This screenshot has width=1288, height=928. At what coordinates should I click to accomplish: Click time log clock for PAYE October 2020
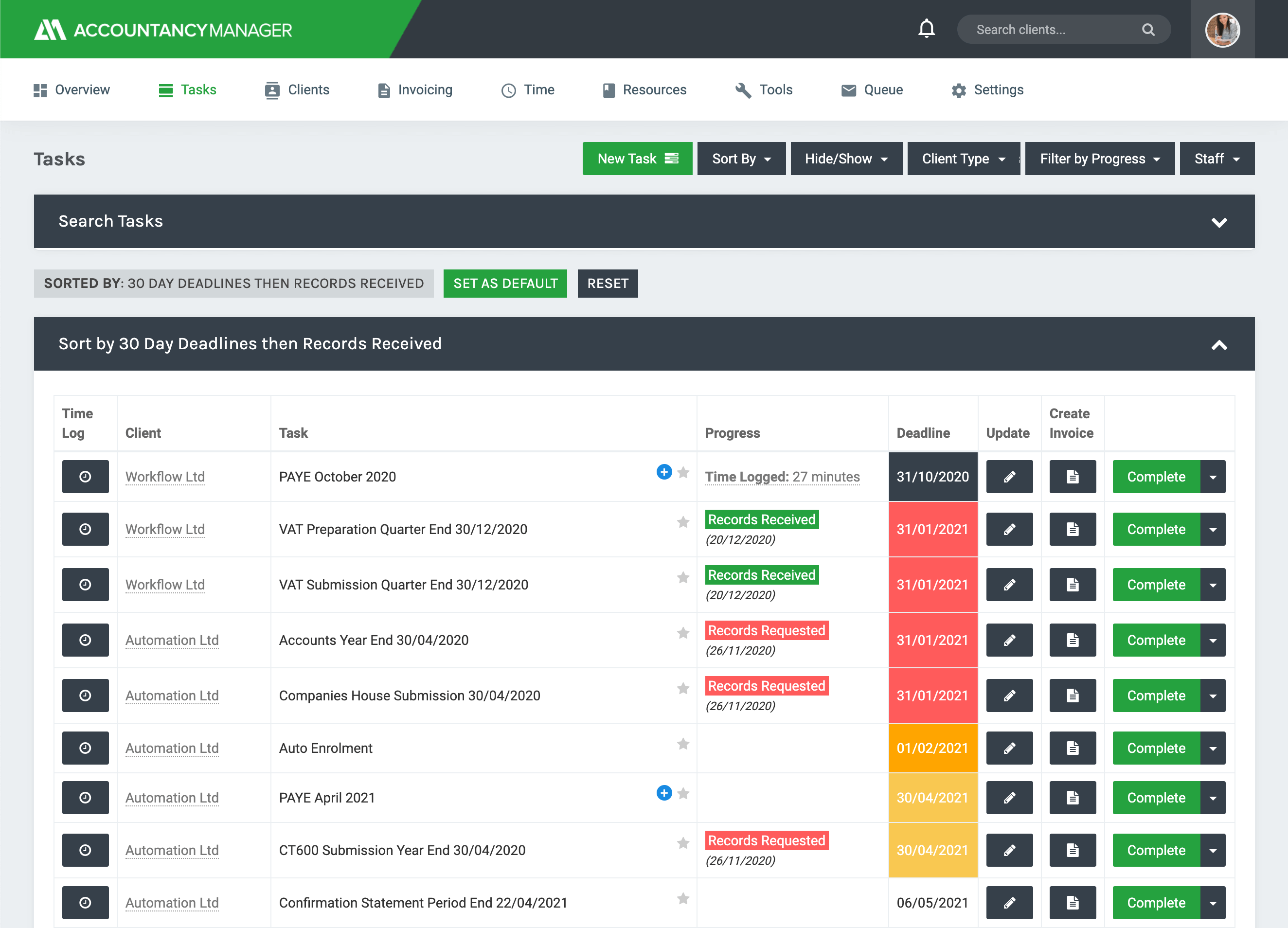pos(85,477)
